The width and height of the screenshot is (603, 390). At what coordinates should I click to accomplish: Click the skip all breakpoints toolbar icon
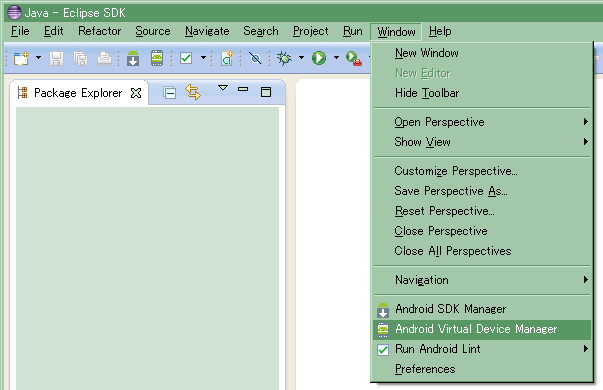click(x=255, y=58)
